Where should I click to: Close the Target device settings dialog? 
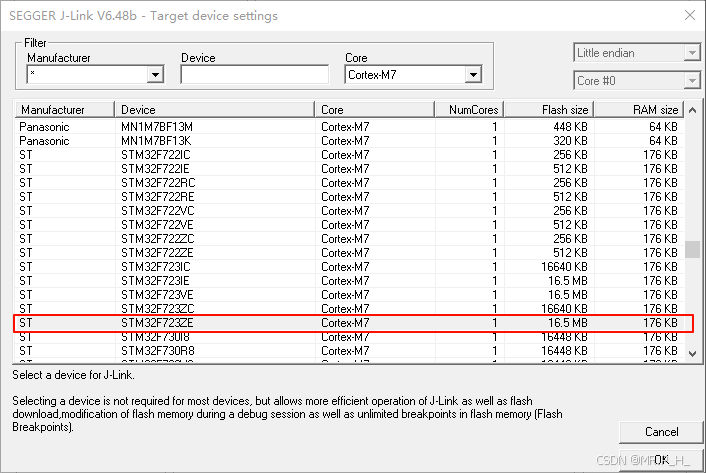689,15
